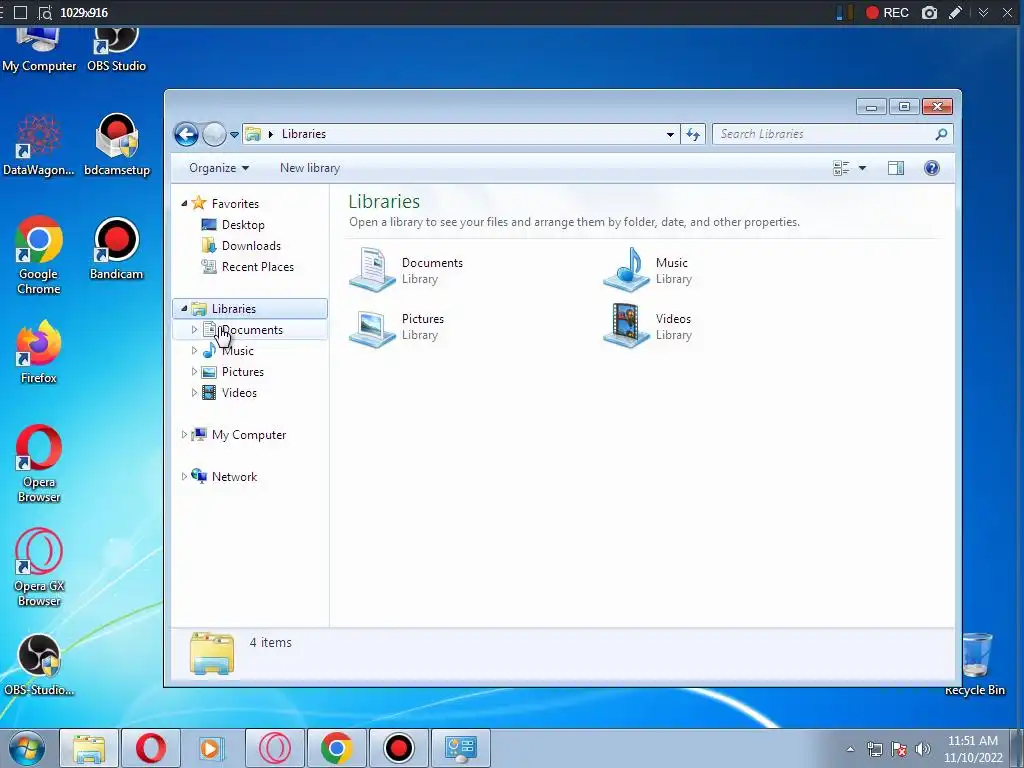The image size is (1024, 768).
Task: Open recent pages dropdown beside forward arrow
Action: (x=234, y=135)
